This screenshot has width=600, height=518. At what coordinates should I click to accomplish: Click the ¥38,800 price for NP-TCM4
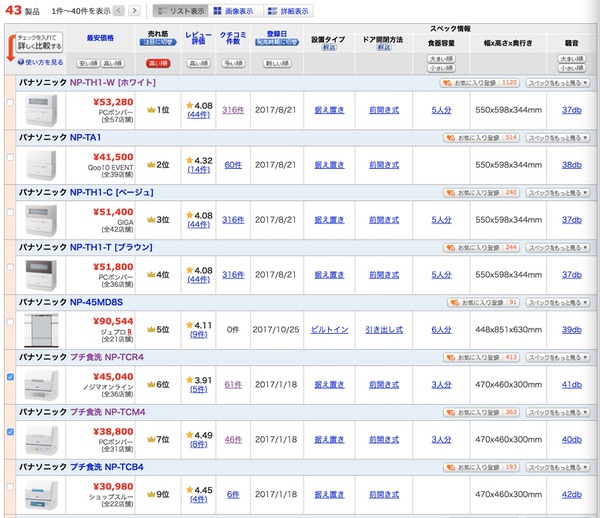coord(113,432)
